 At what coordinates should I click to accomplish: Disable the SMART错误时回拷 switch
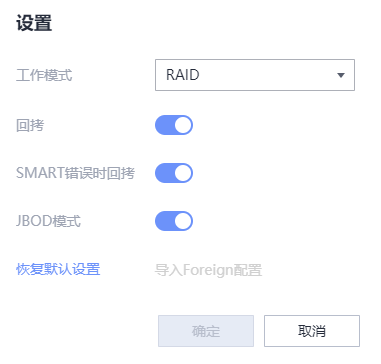click(x=174, y=173)
